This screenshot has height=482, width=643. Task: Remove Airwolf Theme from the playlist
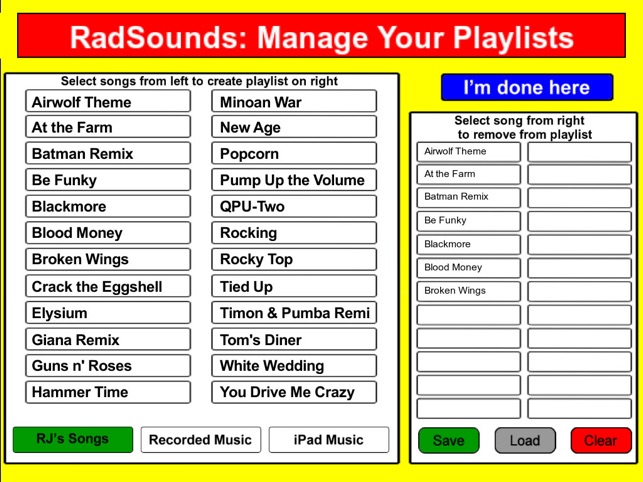[x=469, y=152]
